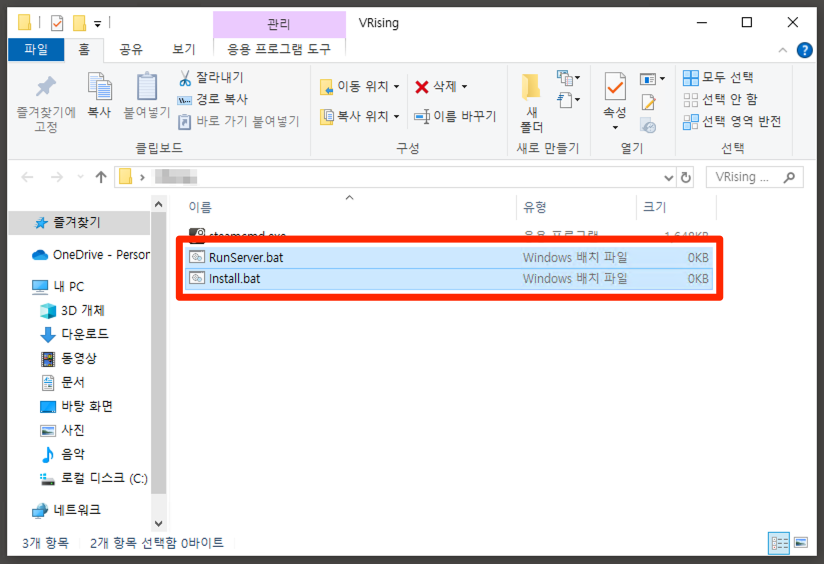Open 문서 (Documents) folder

63,382
